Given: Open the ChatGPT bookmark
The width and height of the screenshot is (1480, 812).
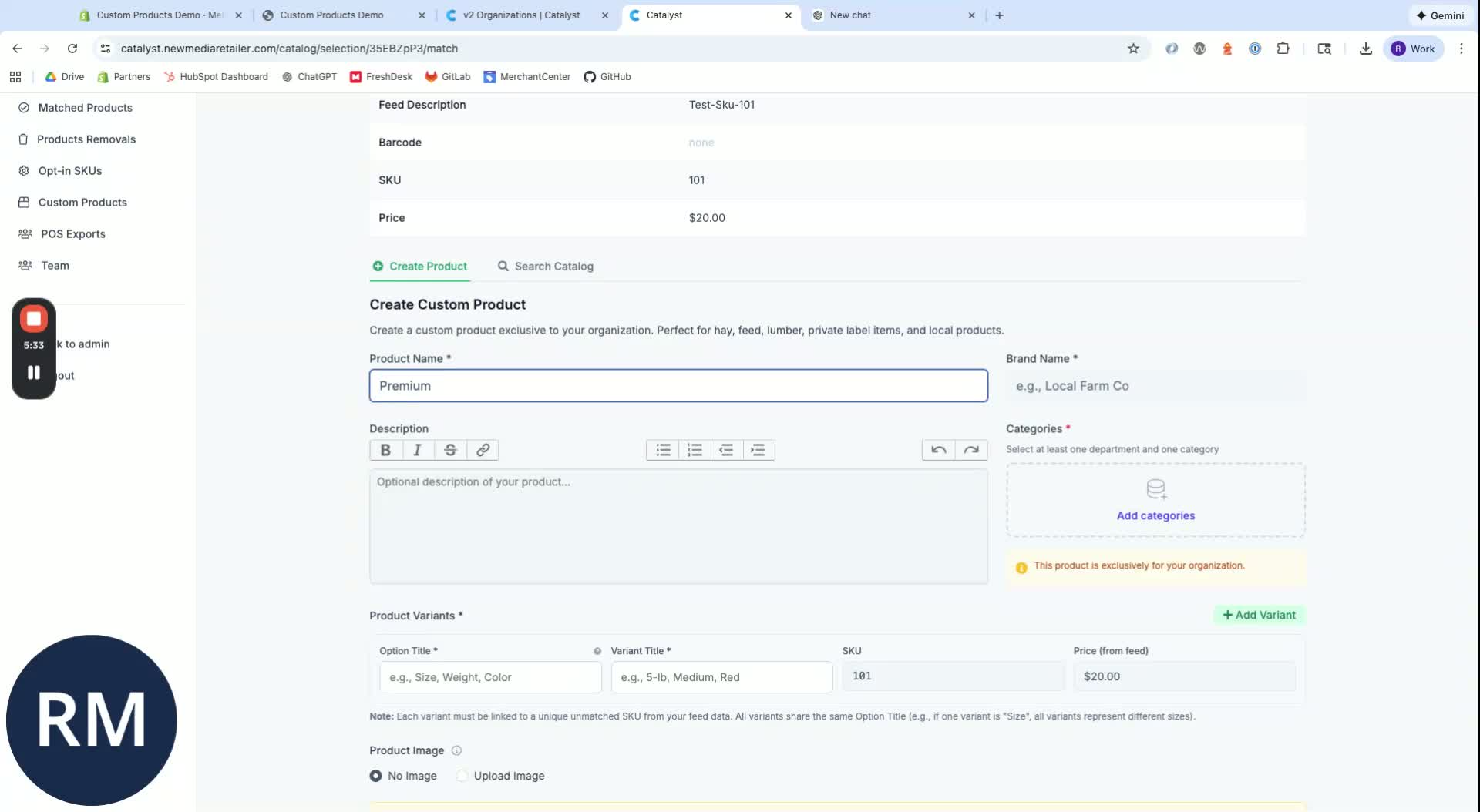Looking at the screenshot, I should pyautogui.click(x=309, y=77).
